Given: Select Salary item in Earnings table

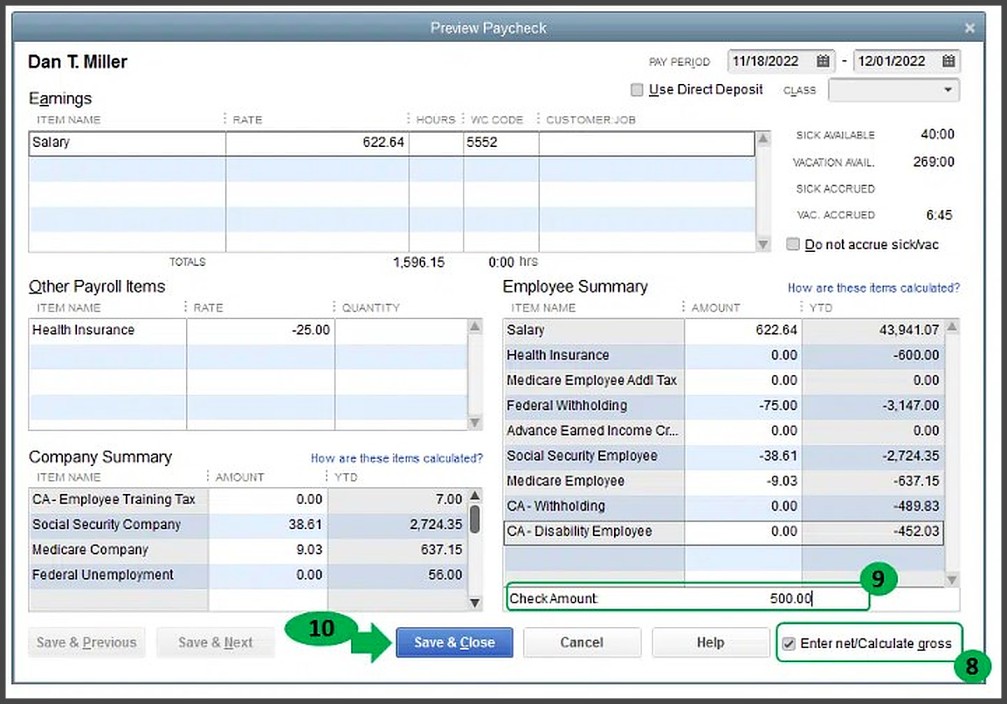Looking at the screenshot, I should click(127, 143).
